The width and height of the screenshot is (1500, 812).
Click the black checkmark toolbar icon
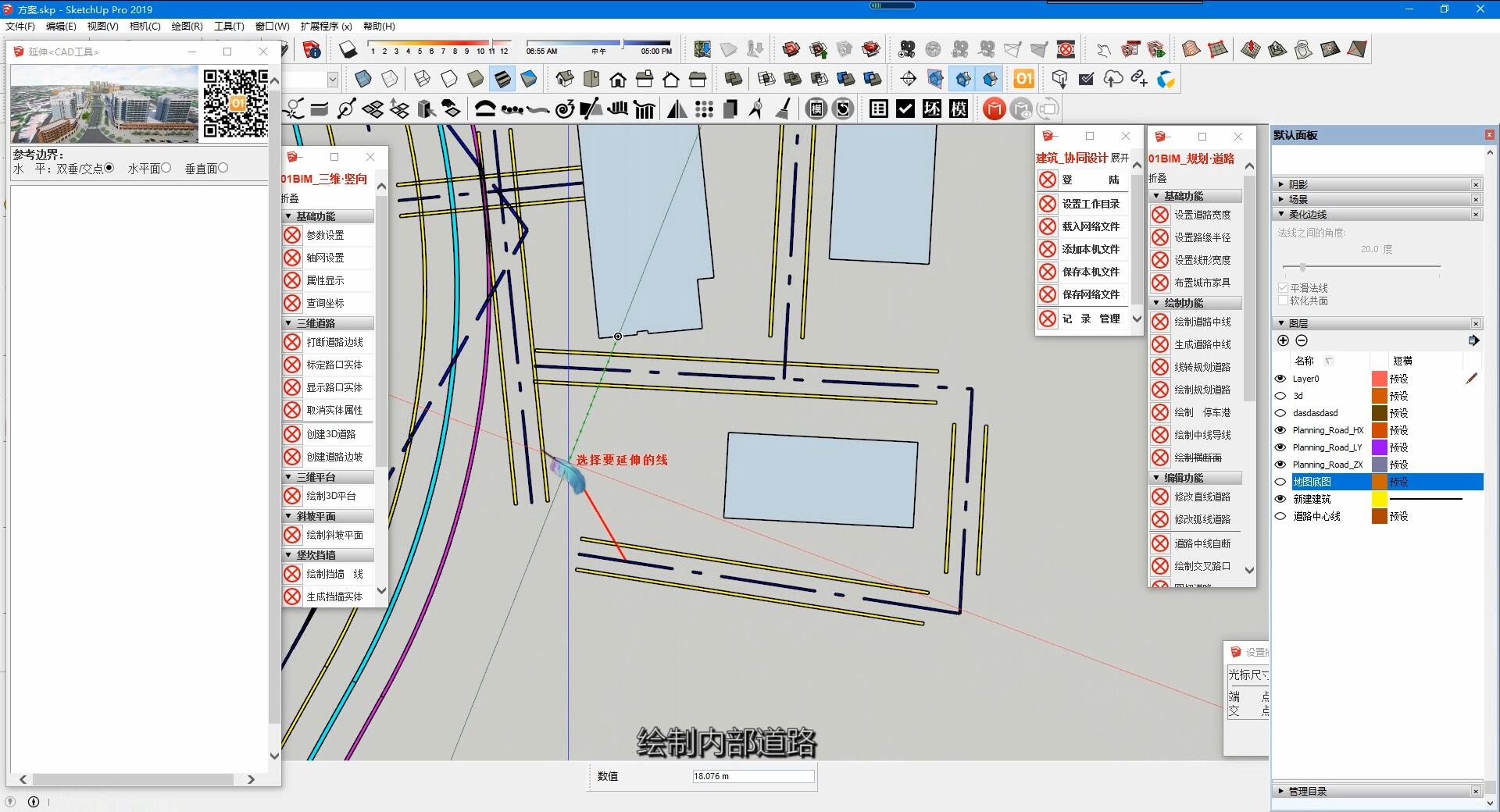[x=905, y=109]
